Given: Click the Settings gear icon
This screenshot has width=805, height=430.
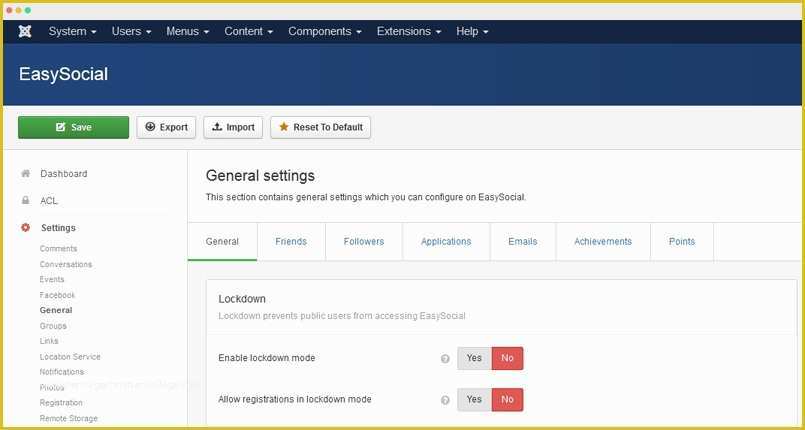Looking at the screenshot, I should (25, 227).
